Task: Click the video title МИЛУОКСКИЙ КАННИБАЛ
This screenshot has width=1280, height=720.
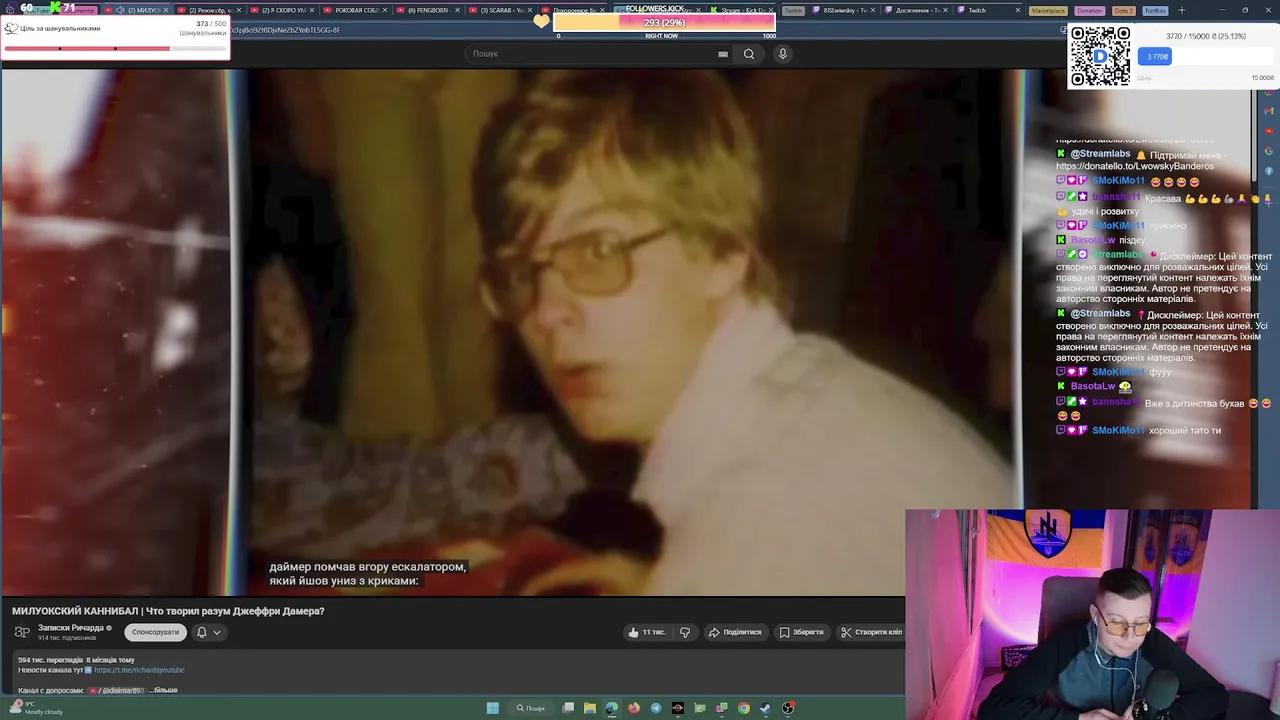Action: (x=168, y=611)
